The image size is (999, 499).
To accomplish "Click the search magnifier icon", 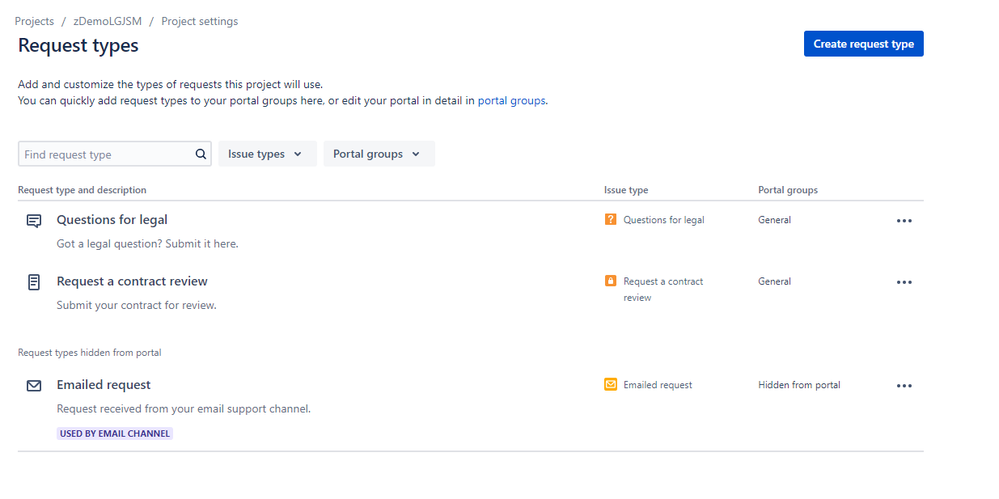I will tap(201, 154).
